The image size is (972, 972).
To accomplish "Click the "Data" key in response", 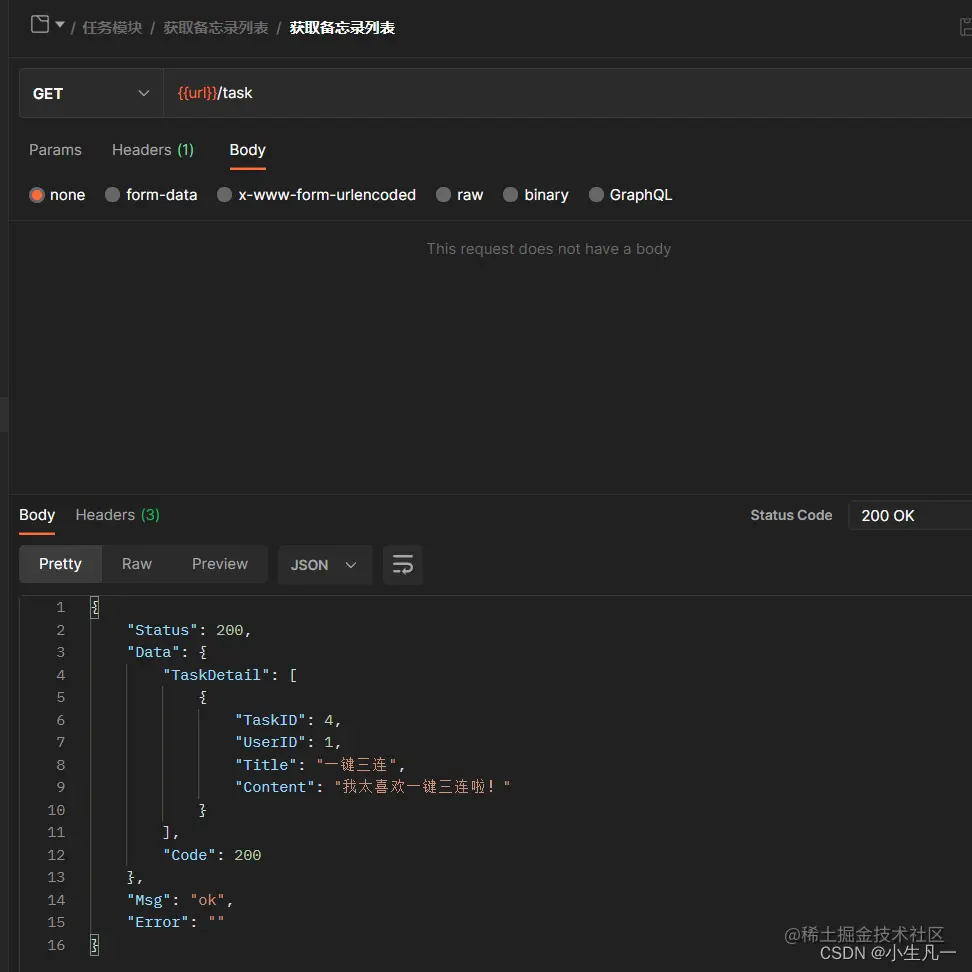I will click(153, 653).
